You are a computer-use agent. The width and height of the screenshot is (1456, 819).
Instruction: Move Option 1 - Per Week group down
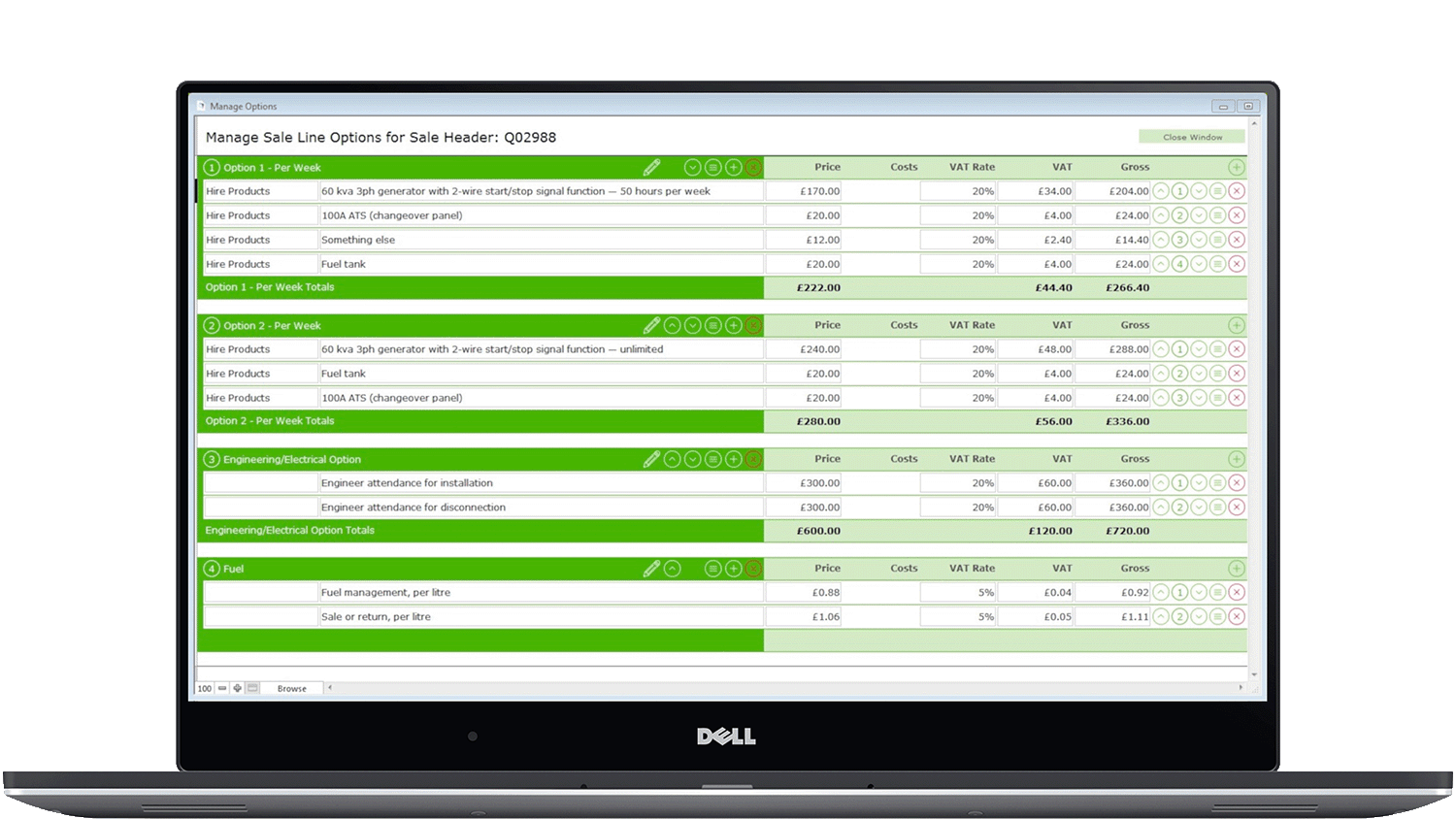(x=692, y=167)
